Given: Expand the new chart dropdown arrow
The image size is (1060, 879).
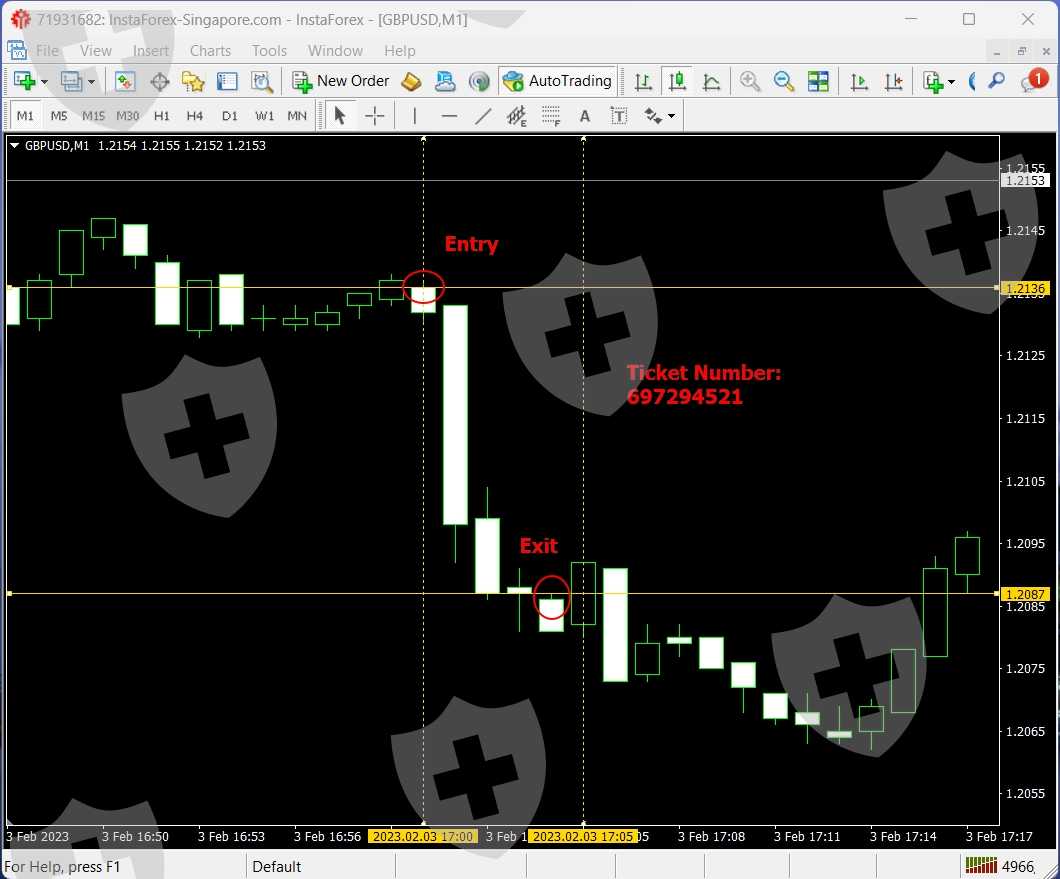Looking at the screenshot, I should [x=44, y=82].
